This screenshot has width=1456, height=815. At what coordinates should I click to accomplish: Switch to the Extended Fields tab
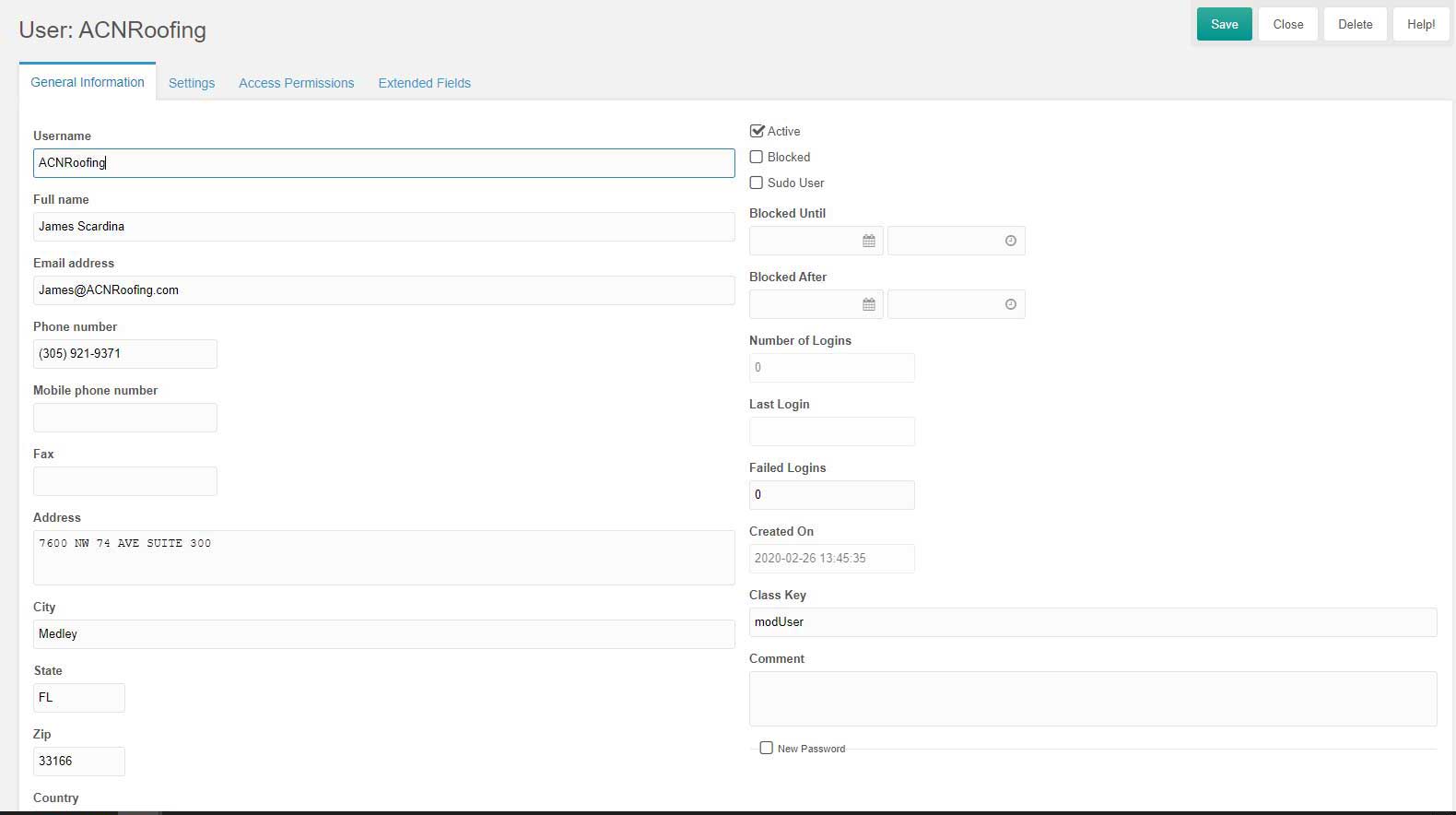click(425, 83)
